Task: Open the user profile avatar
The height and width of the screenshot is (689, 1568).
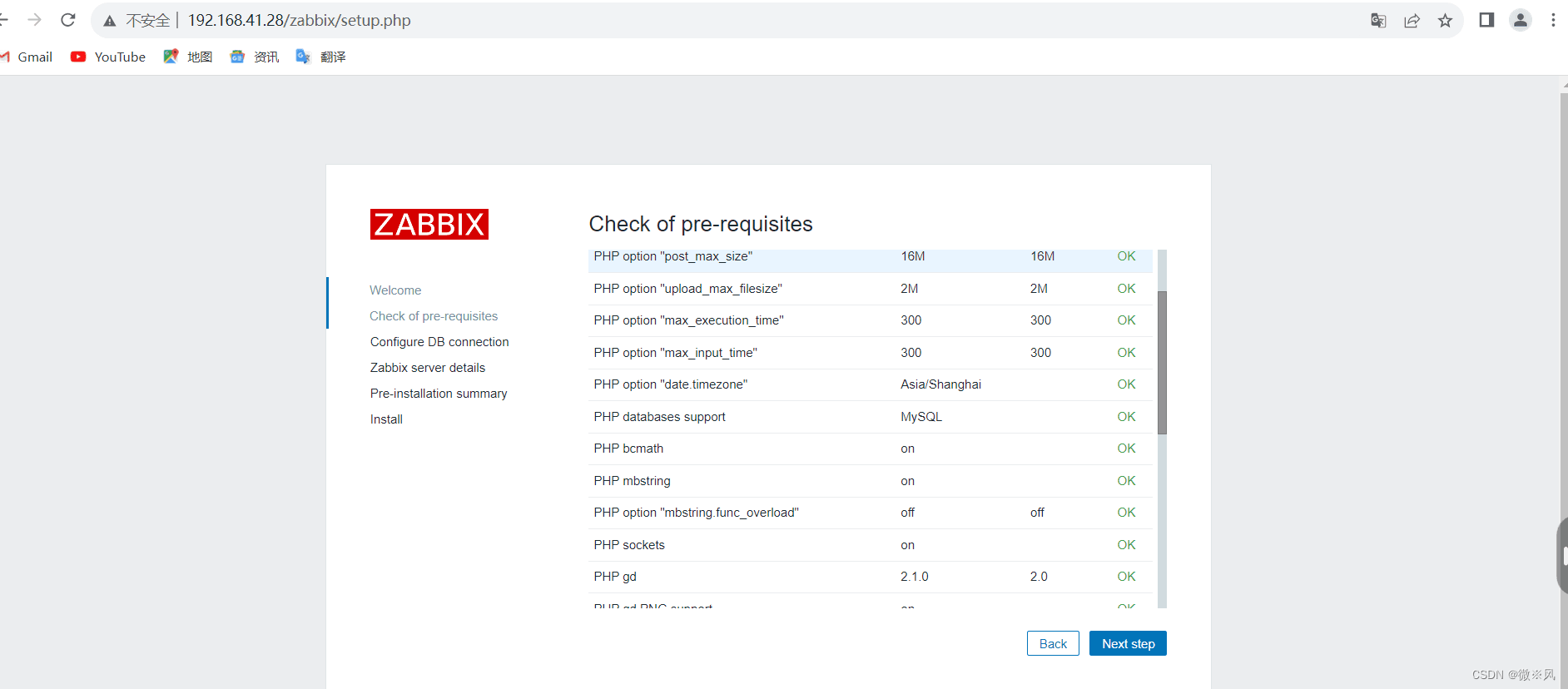Action: (1521, 20)
